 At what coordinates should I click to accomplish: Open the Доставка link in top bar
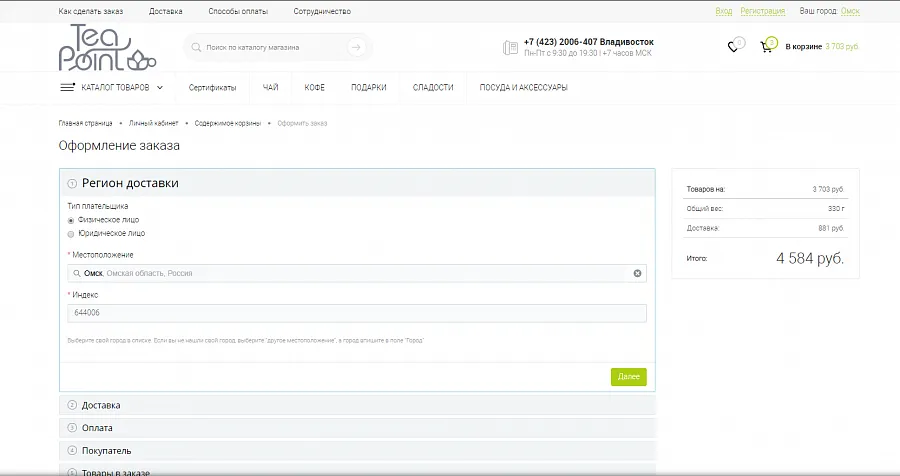[x=165, y=11]
